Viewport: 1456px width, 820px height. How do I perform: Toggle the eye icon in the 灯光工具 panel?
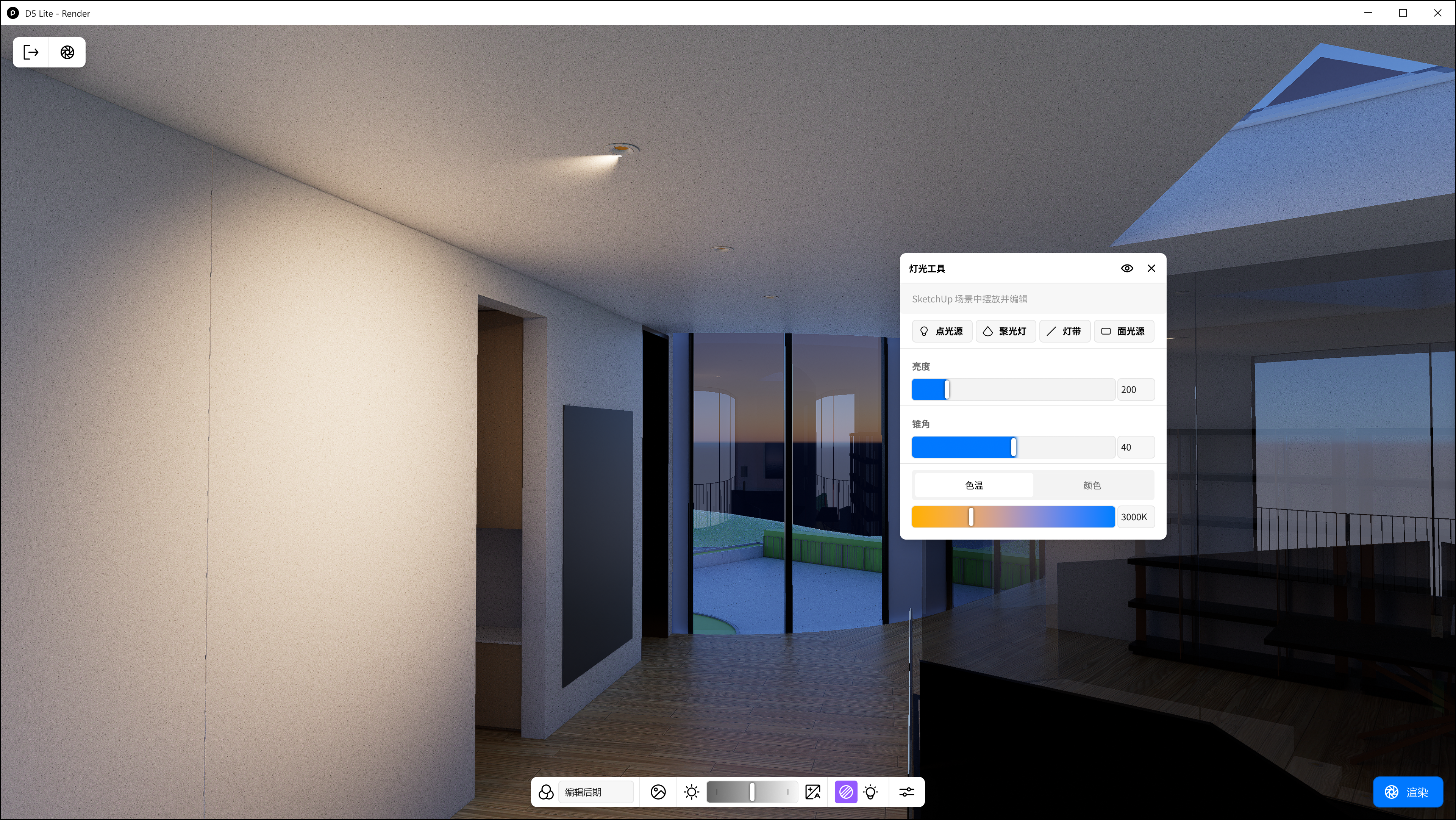(x=1127, y=269)
